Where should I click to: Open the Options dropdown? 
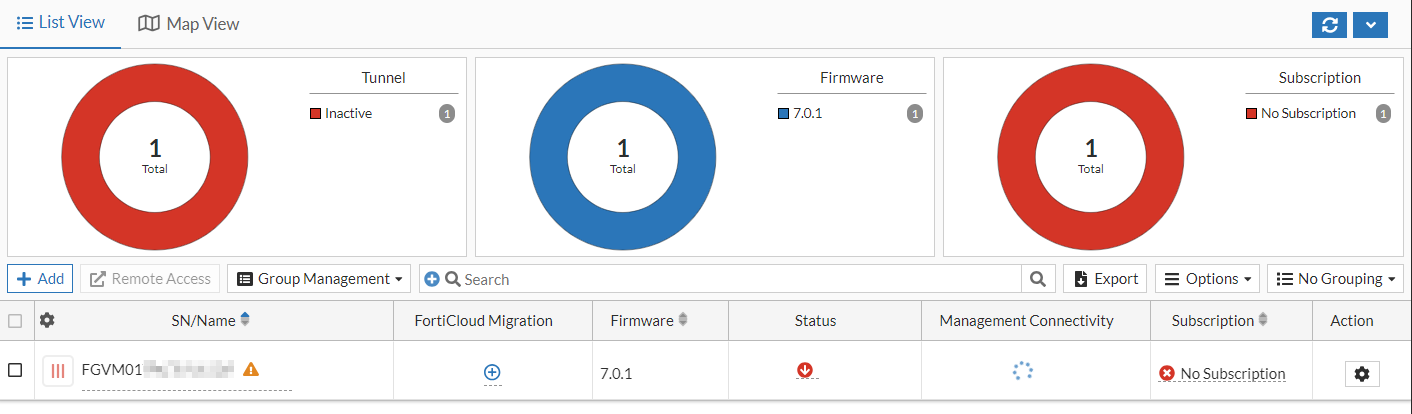(x=1206, y=279)
